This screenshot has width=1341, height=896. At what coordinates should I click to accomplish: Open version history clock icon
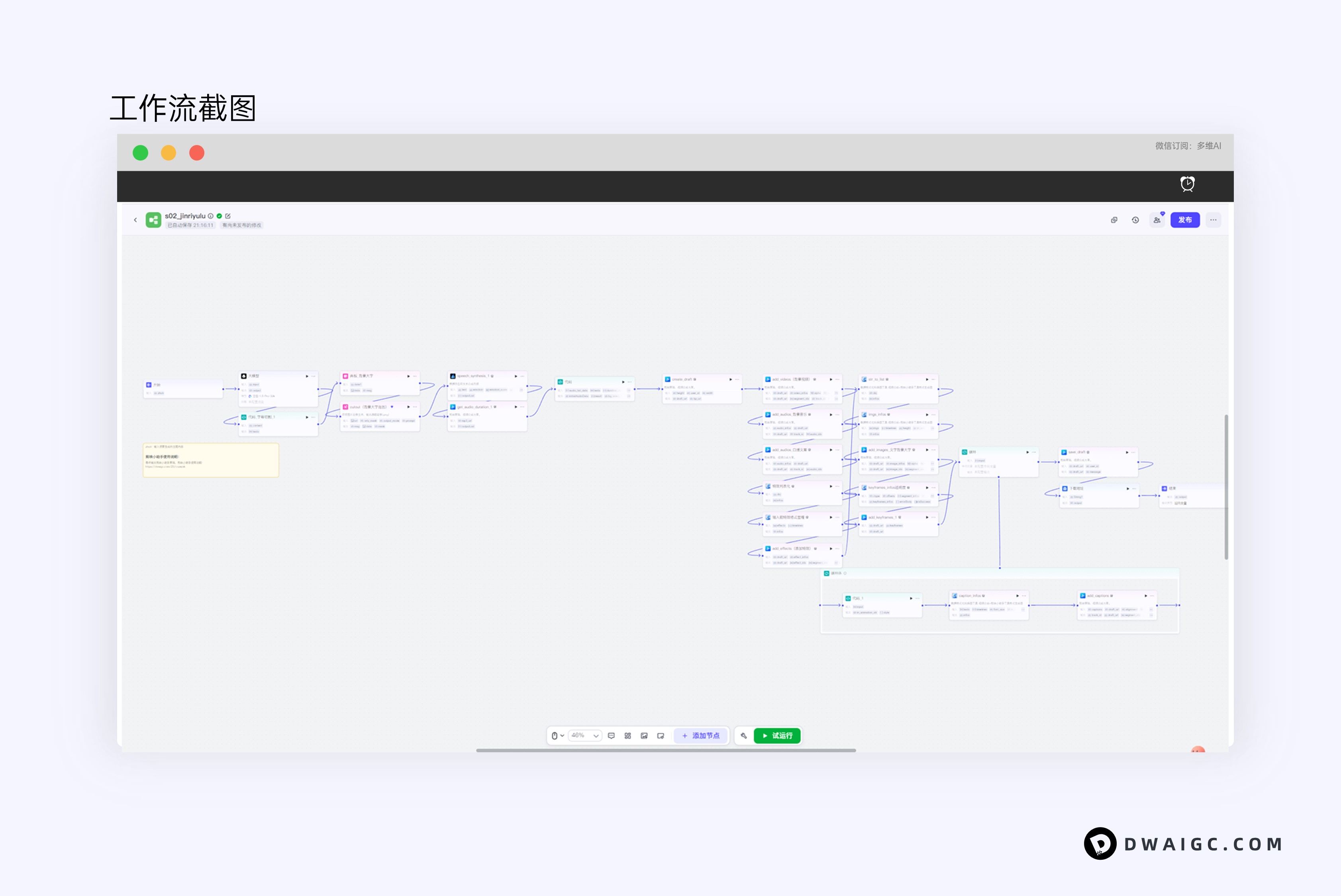1135,220
